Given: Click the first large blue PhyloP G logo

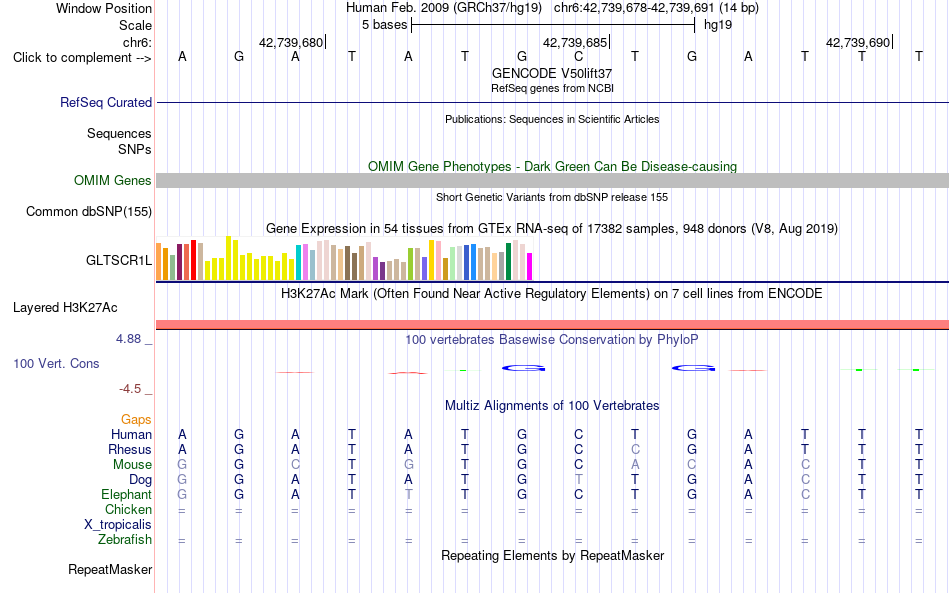Looking at the screenshot, I should [523, 368].
